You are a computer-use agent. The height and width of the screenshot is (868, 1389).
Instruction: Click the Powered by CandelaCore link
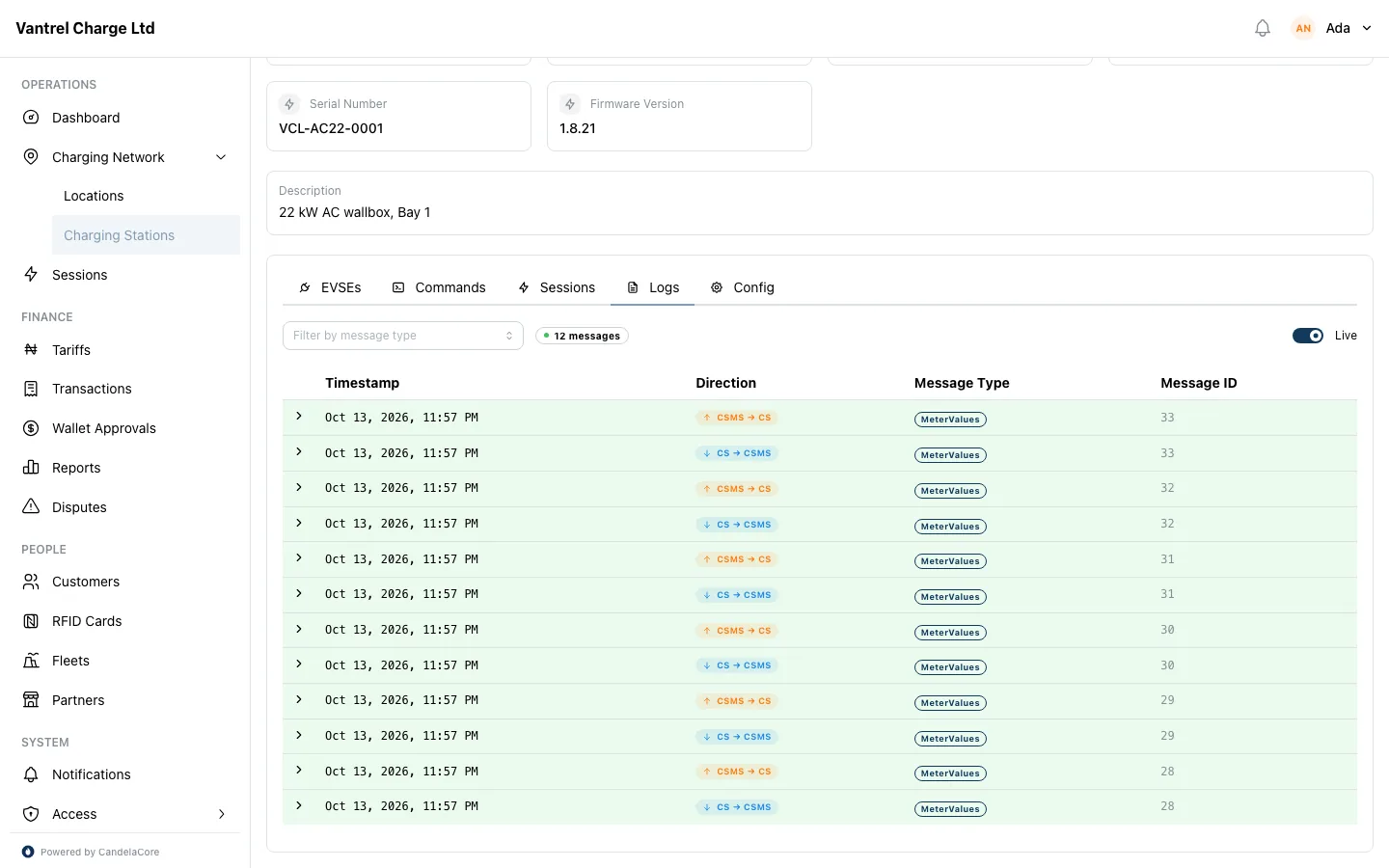(x=91, y=852)
